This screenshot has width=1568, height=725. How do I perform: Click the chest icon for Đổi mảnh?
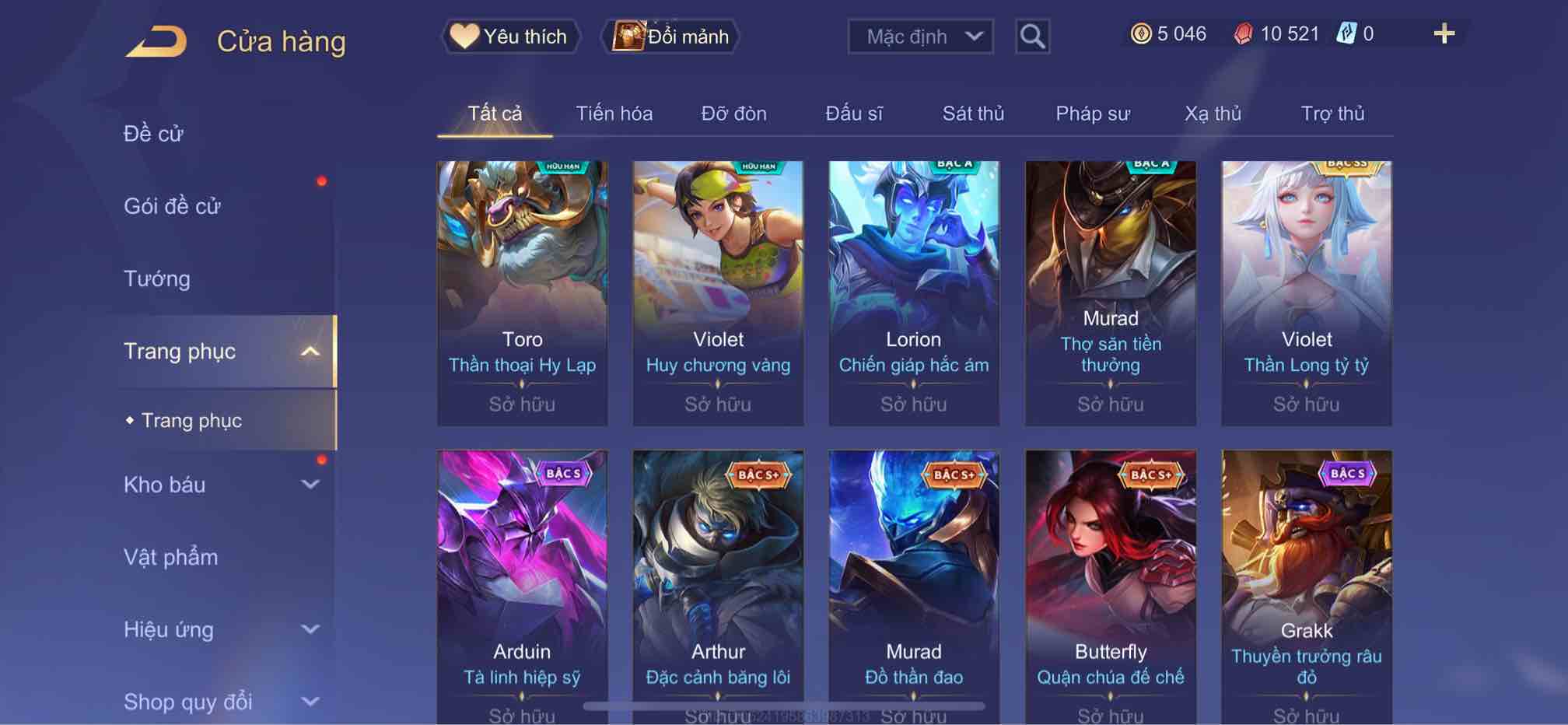628,36
